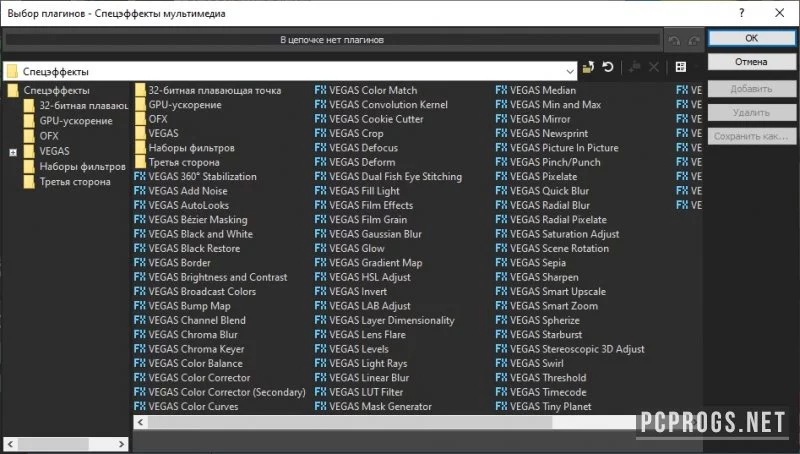Select VEGAS Stereoscopic 3D Adjust
800x454 pixels.
point(570,349)
